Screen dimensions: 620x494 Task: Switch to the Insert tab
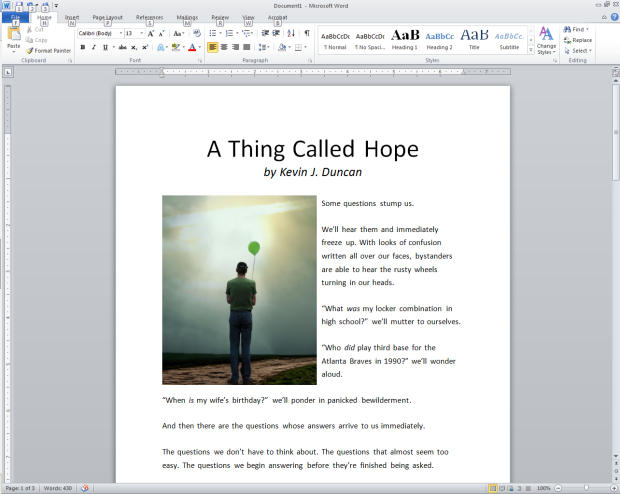(x=72, y=17)
